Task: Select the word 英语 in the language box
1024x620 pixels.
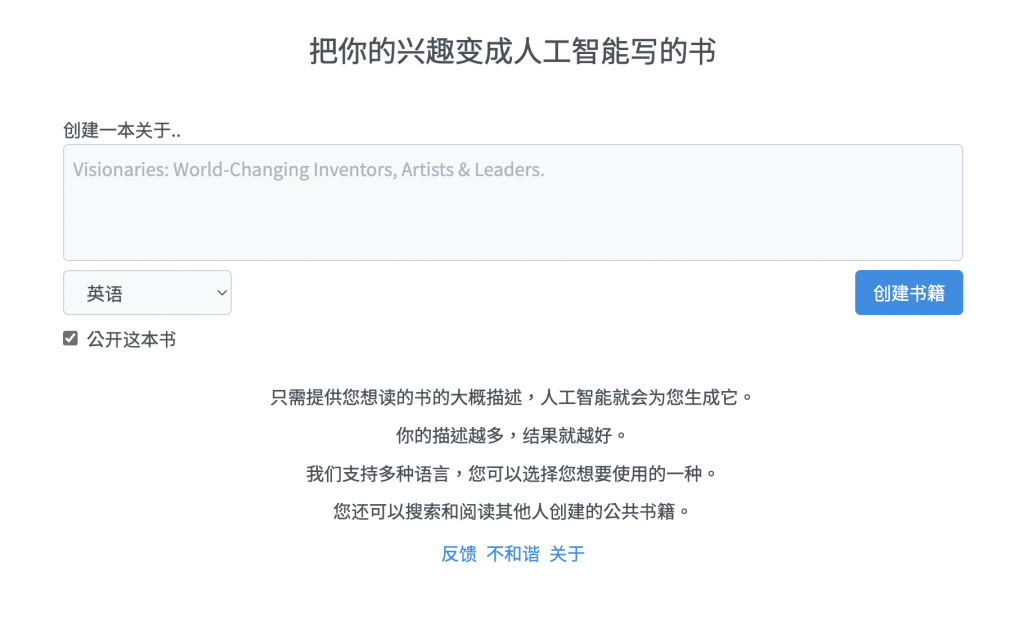Action: coord(104,293)
